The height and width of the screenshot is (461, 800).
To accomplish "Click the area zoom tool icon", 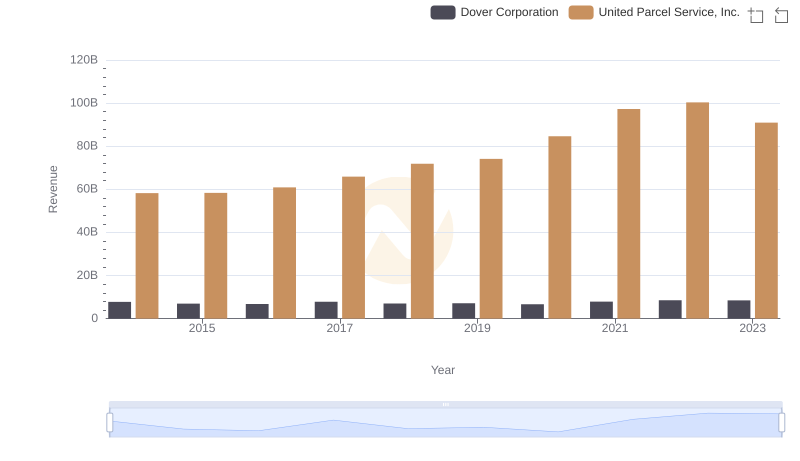I will (x=756, y=15).
